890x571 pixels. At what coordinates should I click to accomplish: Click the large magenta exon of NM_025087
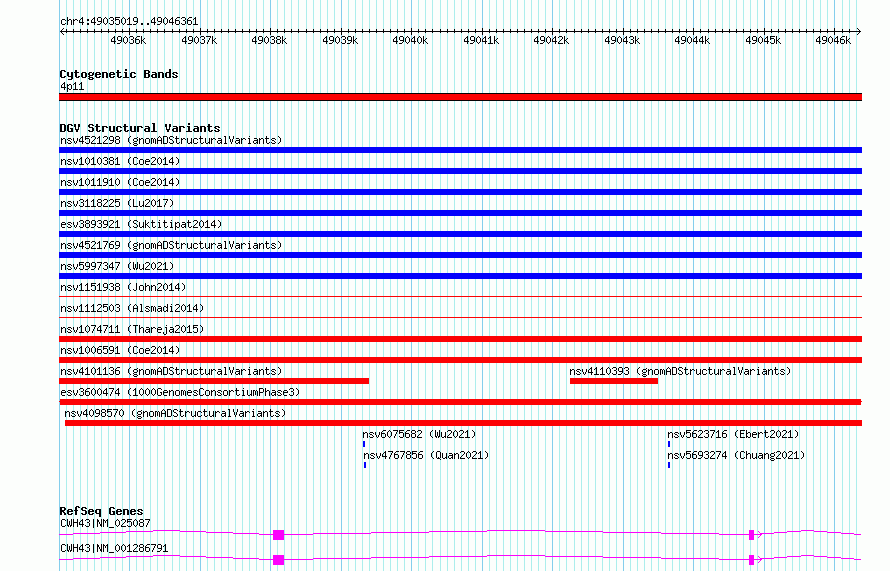278,535
